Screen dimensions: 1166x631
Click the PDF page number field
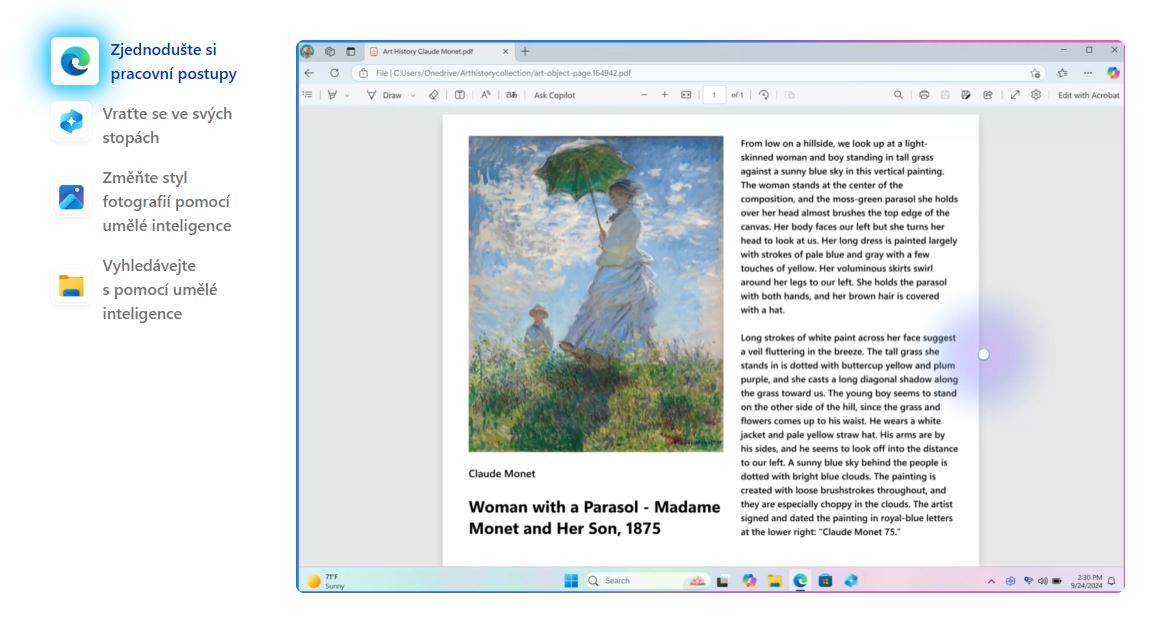(714, 95)
